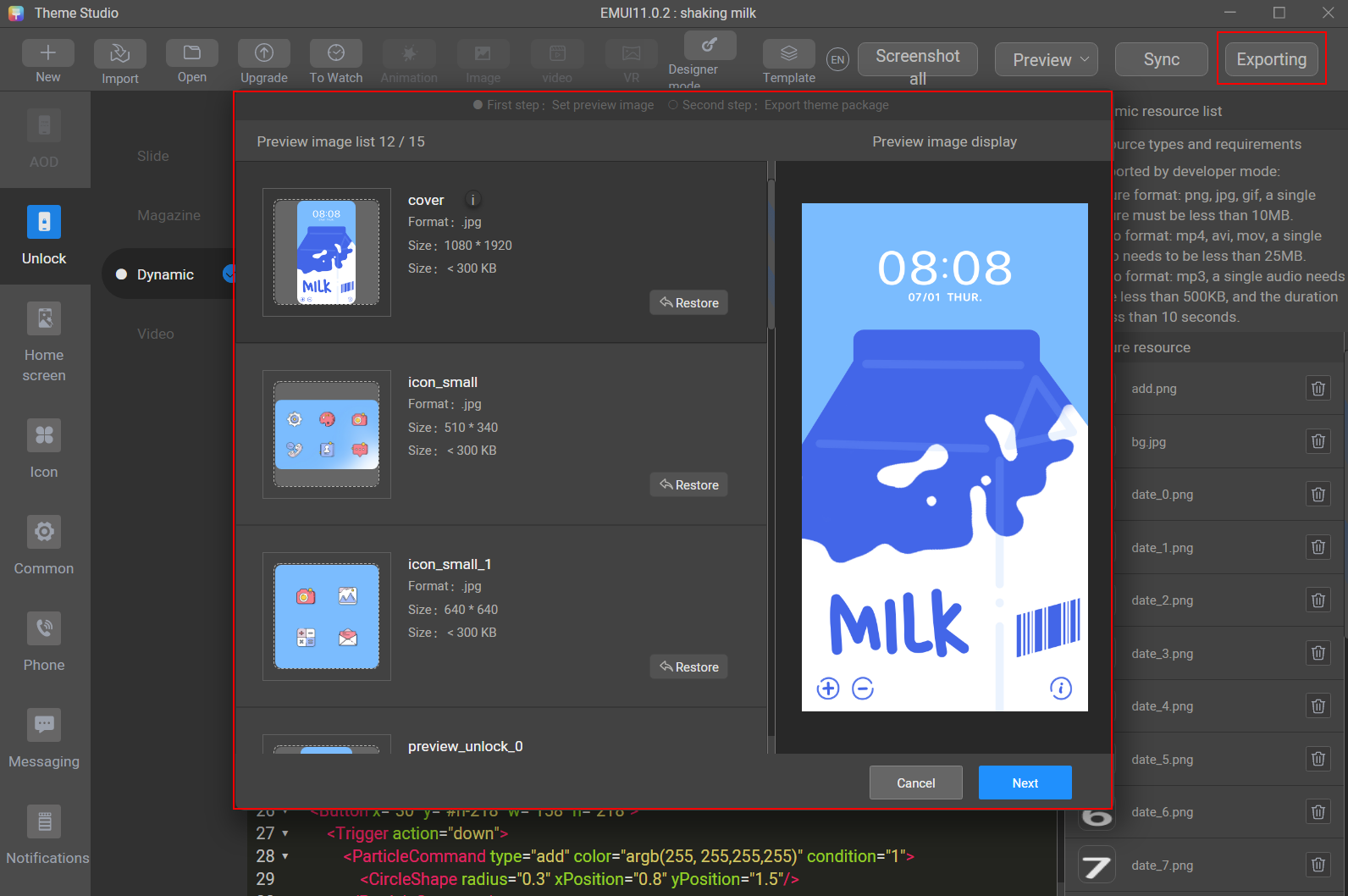Click the Upgrade toolbar icon

(x=263, y=53)
